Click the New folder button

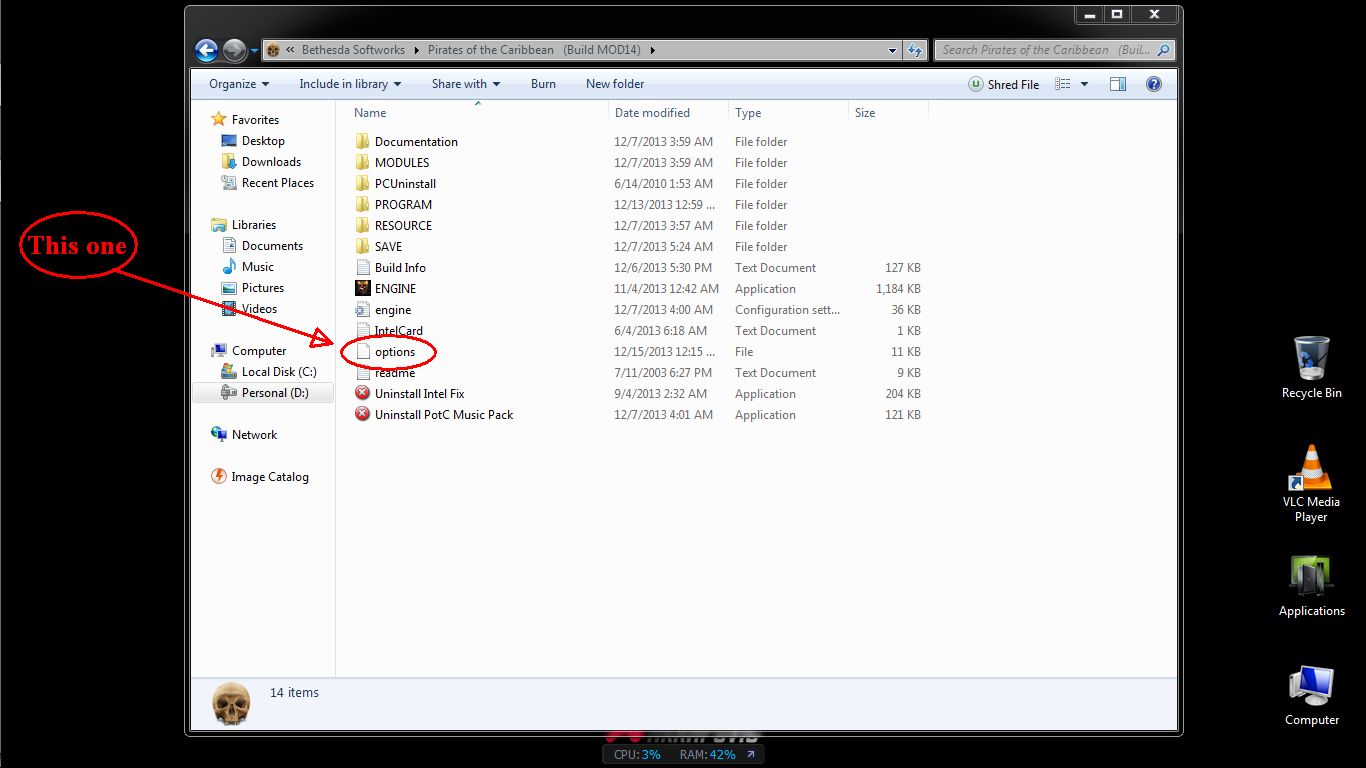[615, 84]
